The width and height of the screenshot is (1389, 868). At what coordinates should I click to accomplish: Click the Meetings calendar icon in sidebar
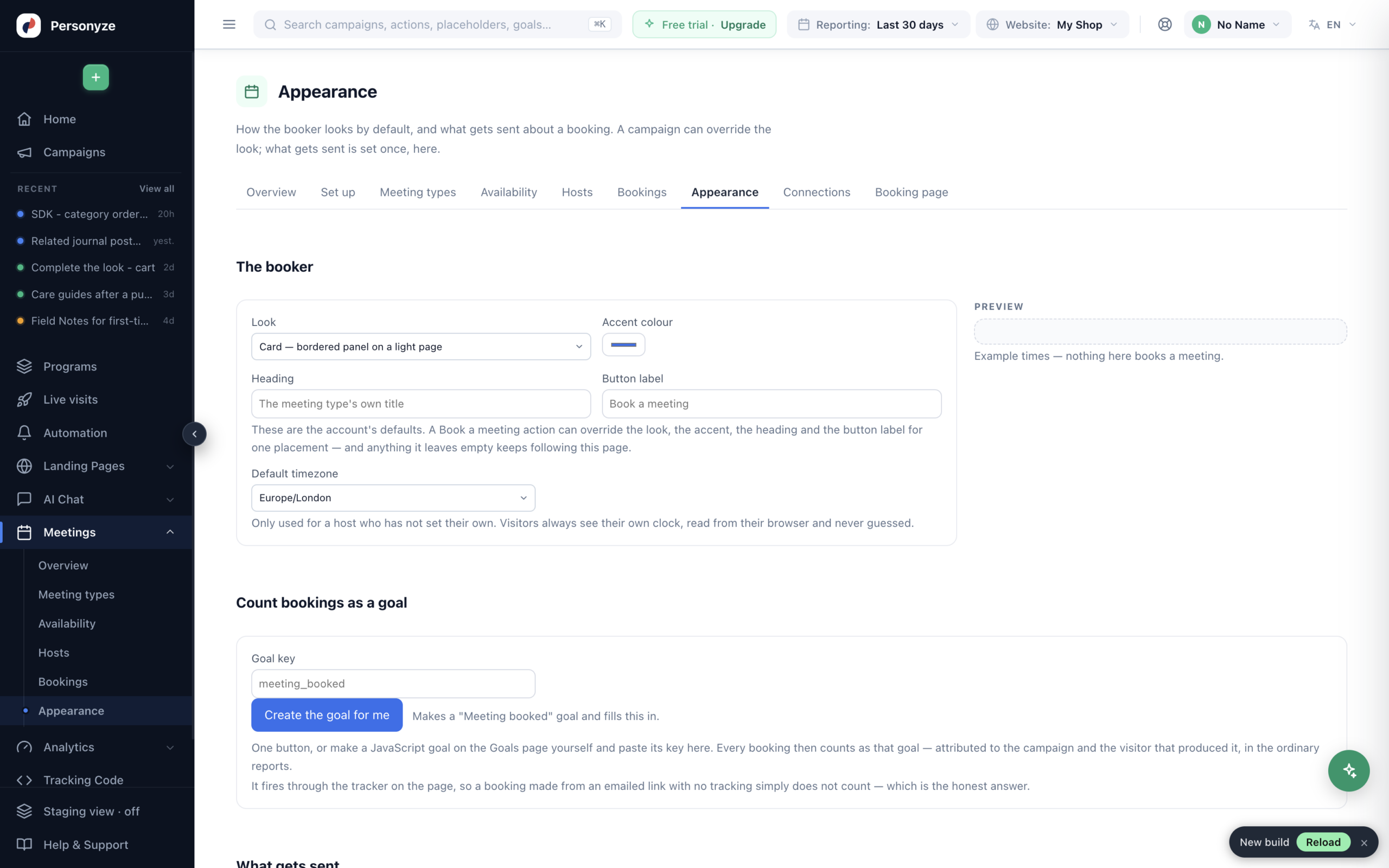(24, 532)
